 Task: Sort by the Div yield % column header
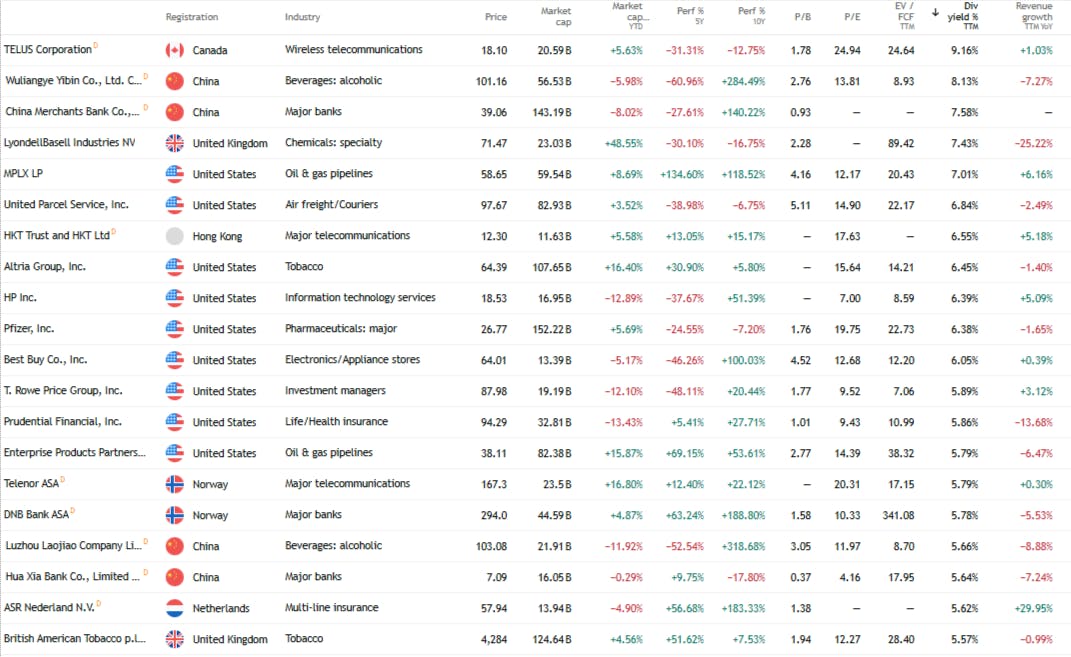point(963,16)
